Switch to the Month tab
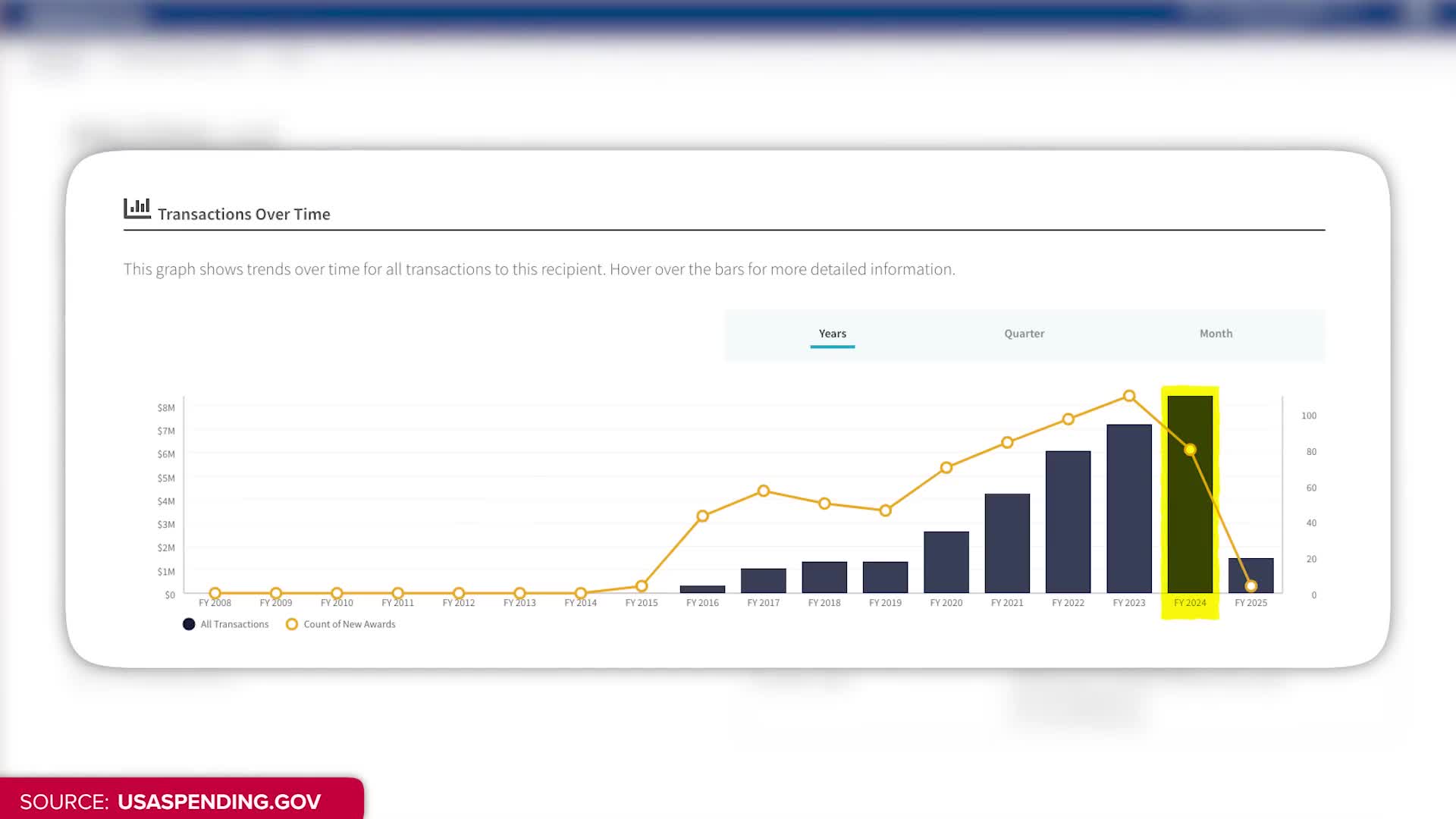The height and width of the screenshot is (819, 1456). (x=1216, y=334)
